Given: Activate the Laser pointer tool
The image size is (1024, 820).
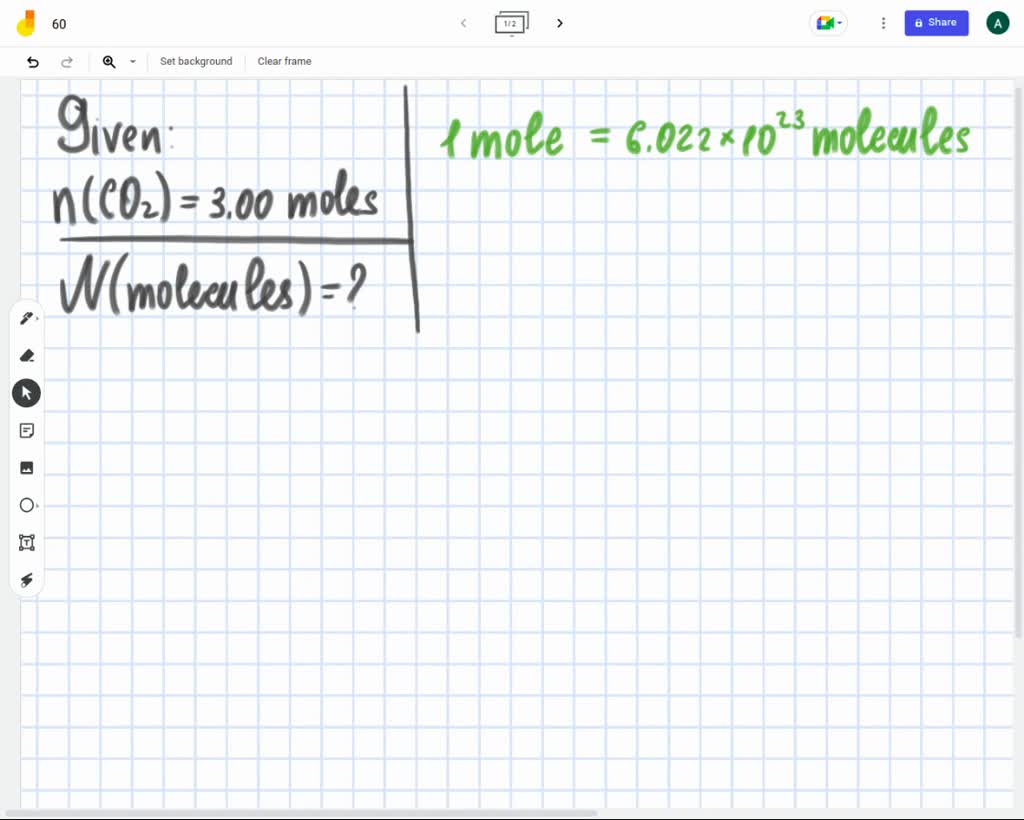Looking at the screenshot, I should [x=27, y=580].
